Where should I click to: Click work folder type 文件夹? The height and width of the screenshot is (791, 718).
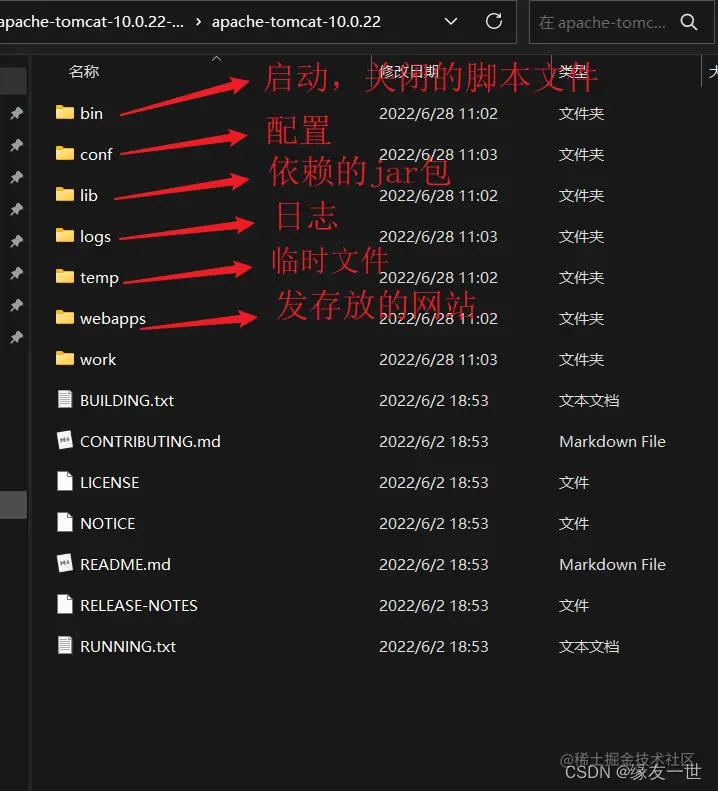click(x=581, y=360)
